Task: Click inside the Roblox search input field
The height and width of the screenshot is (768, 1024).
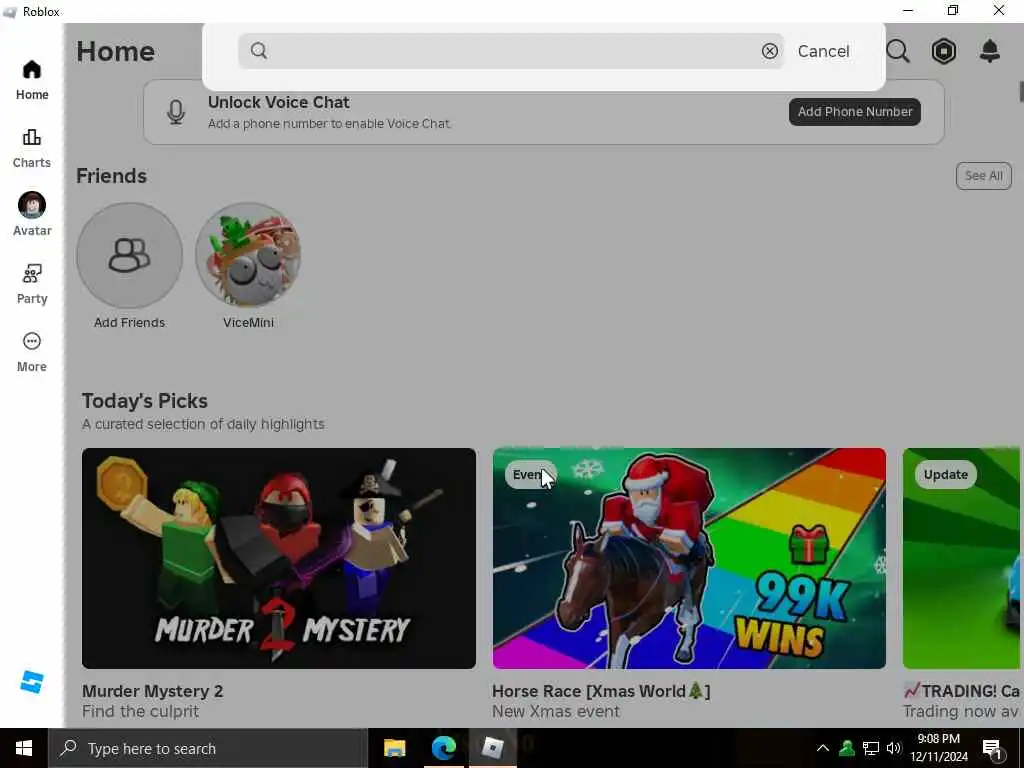Action: [511, 51]
